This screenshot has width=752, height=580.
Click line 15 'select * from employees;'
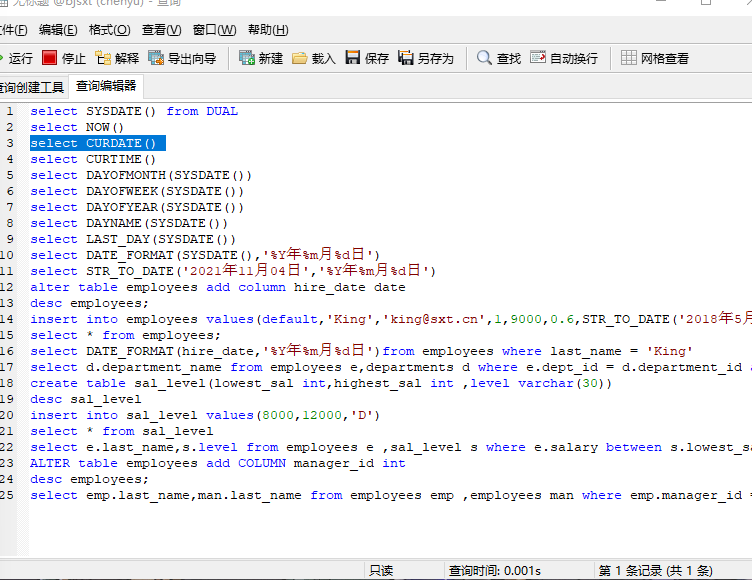tap(125, 335)
